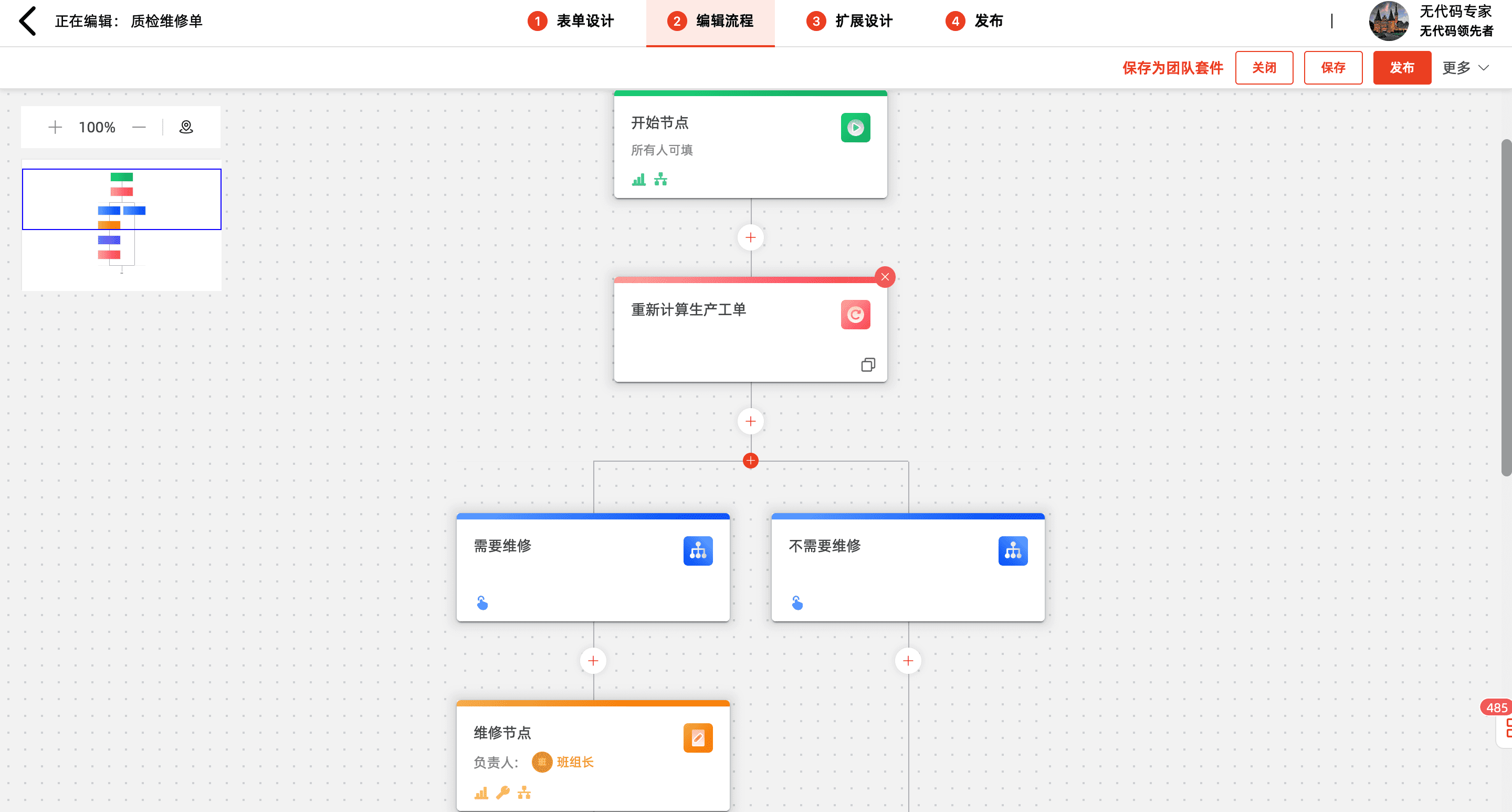Click the orange edit icon on 维修节点
The image size is (1512, 812).
click(x=697, y=738)
